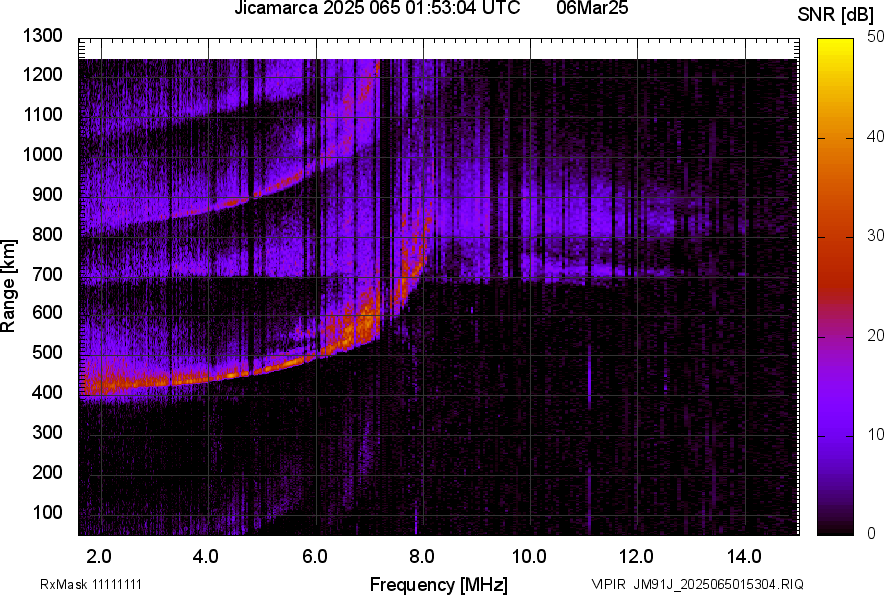Click the colorbar tick label "30"

click(x=875, y=235)
